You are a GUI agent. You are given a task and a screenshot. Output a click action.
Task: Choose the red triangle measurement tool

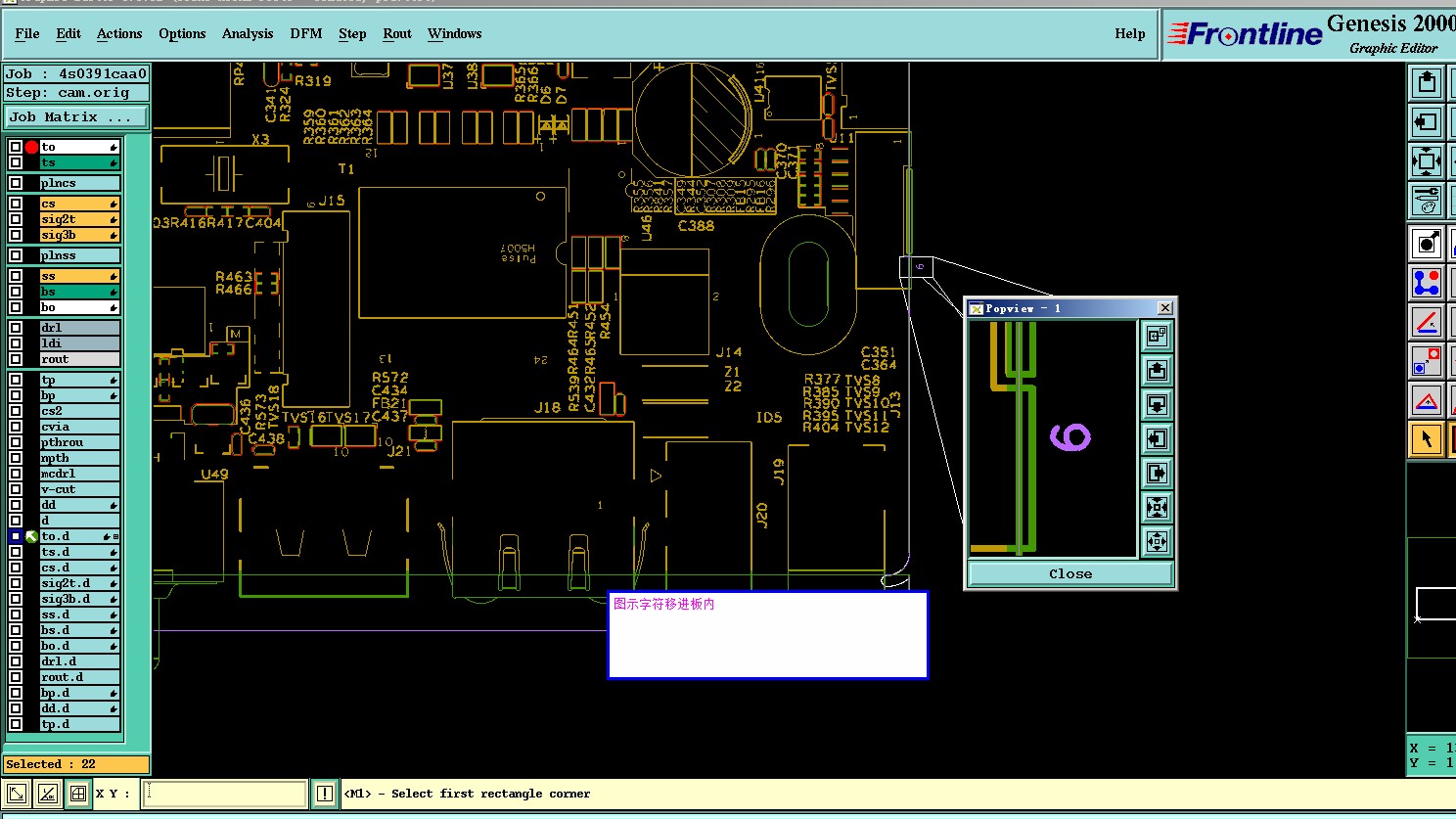1427,400
